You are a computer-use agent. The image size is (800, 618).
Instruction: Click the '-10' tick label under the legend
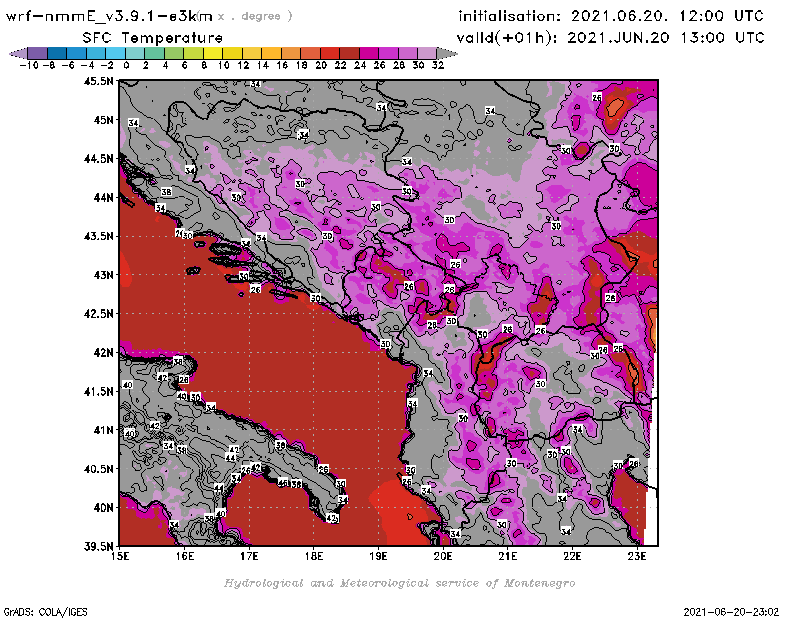pos(29,65)
